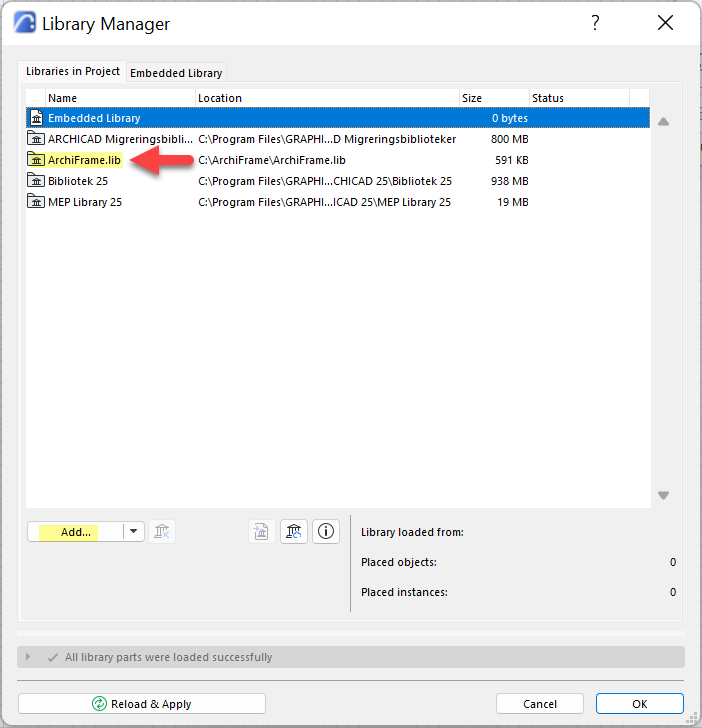Screen dimensions: 702x728
Task: Click the ARCHICAD Migreringsbibli... folder icon
Action: [x=36, y=139]
